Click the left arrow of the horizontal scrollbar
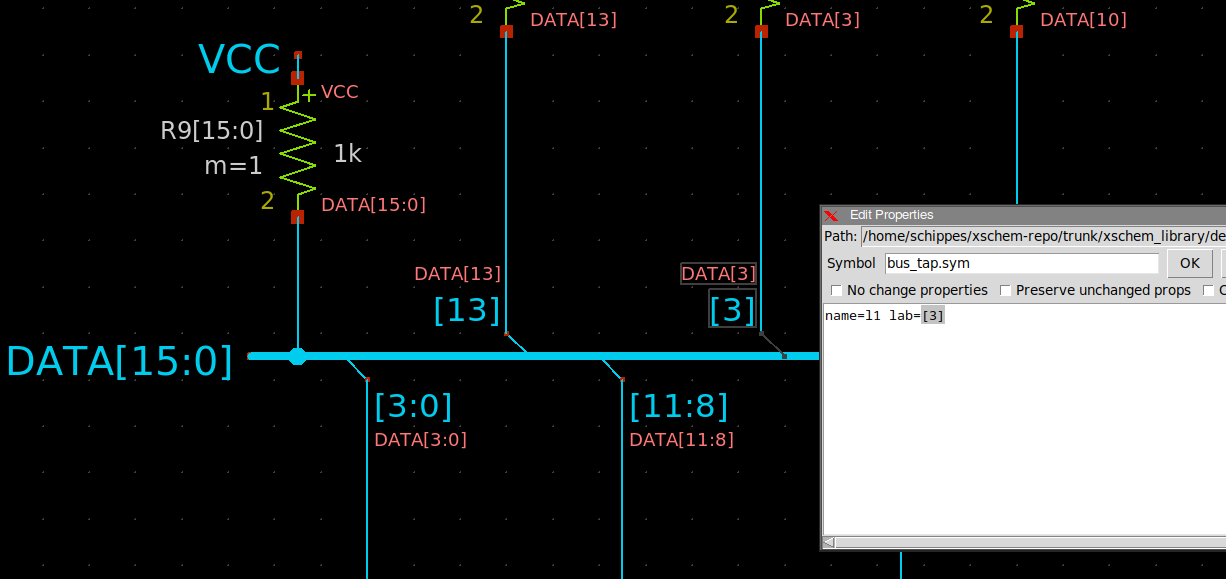This screenshot has width=1226, height=579. [x=829, y=542]
